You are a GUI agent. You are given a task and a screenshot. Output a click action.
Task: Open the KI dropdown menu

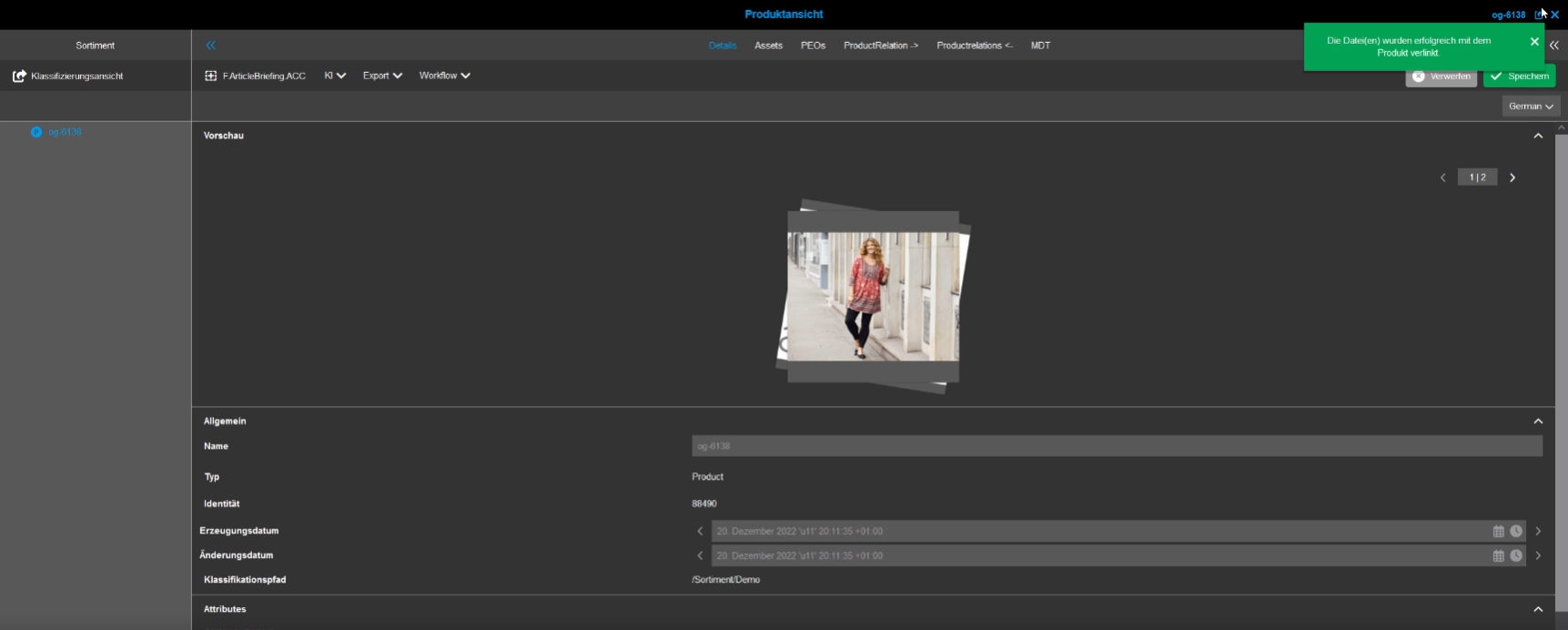[335, 76]
